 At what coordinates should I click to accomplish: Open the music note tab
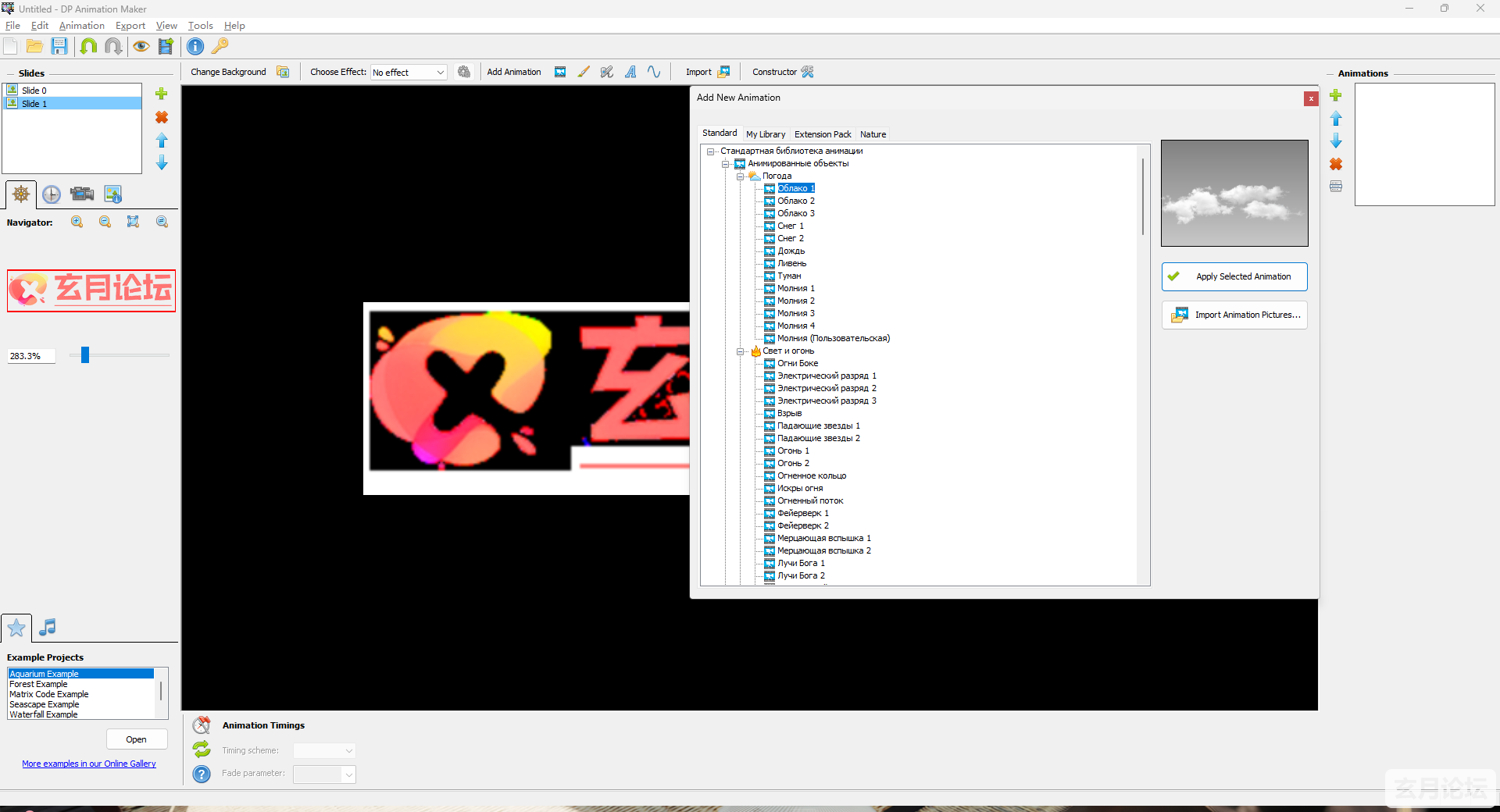(x=48, y=627)
